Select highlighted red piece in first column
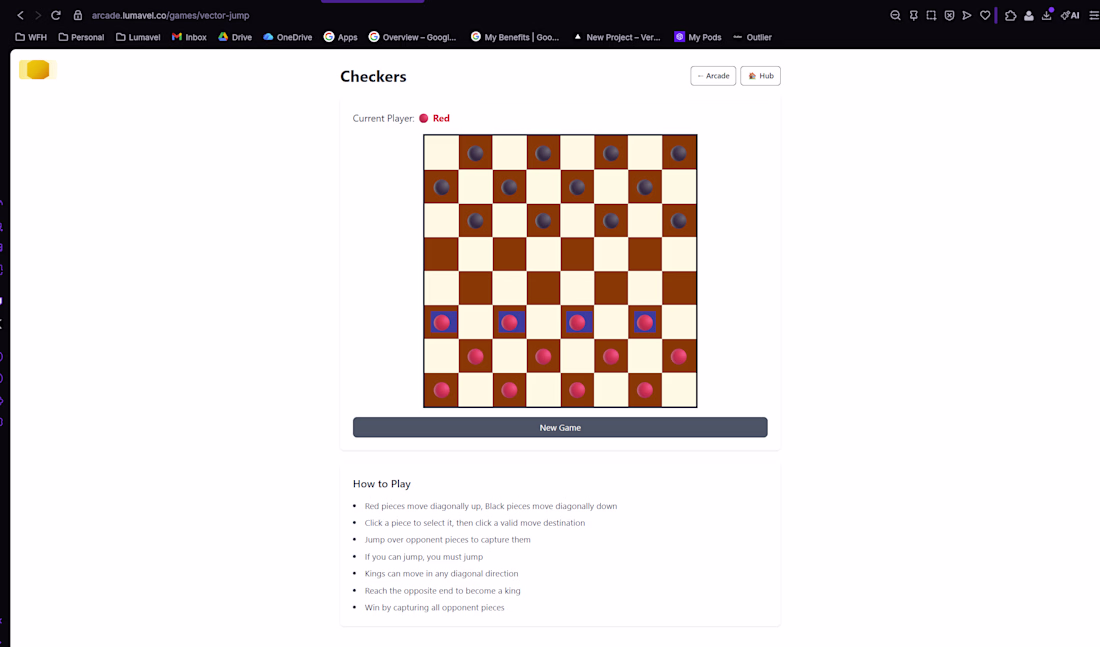The height and width of the screenshot is (647, 1100). (442, 323)
